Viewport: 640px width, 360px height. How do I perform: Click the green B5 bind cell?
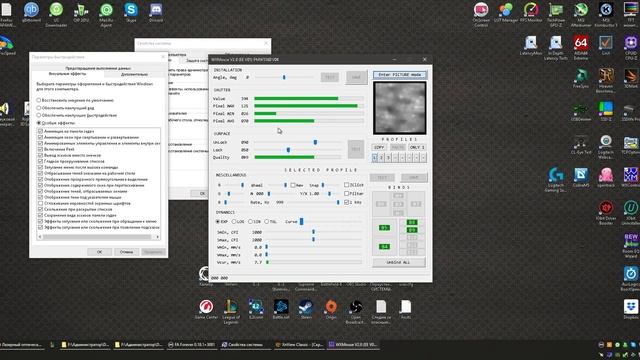coord(384,228)
